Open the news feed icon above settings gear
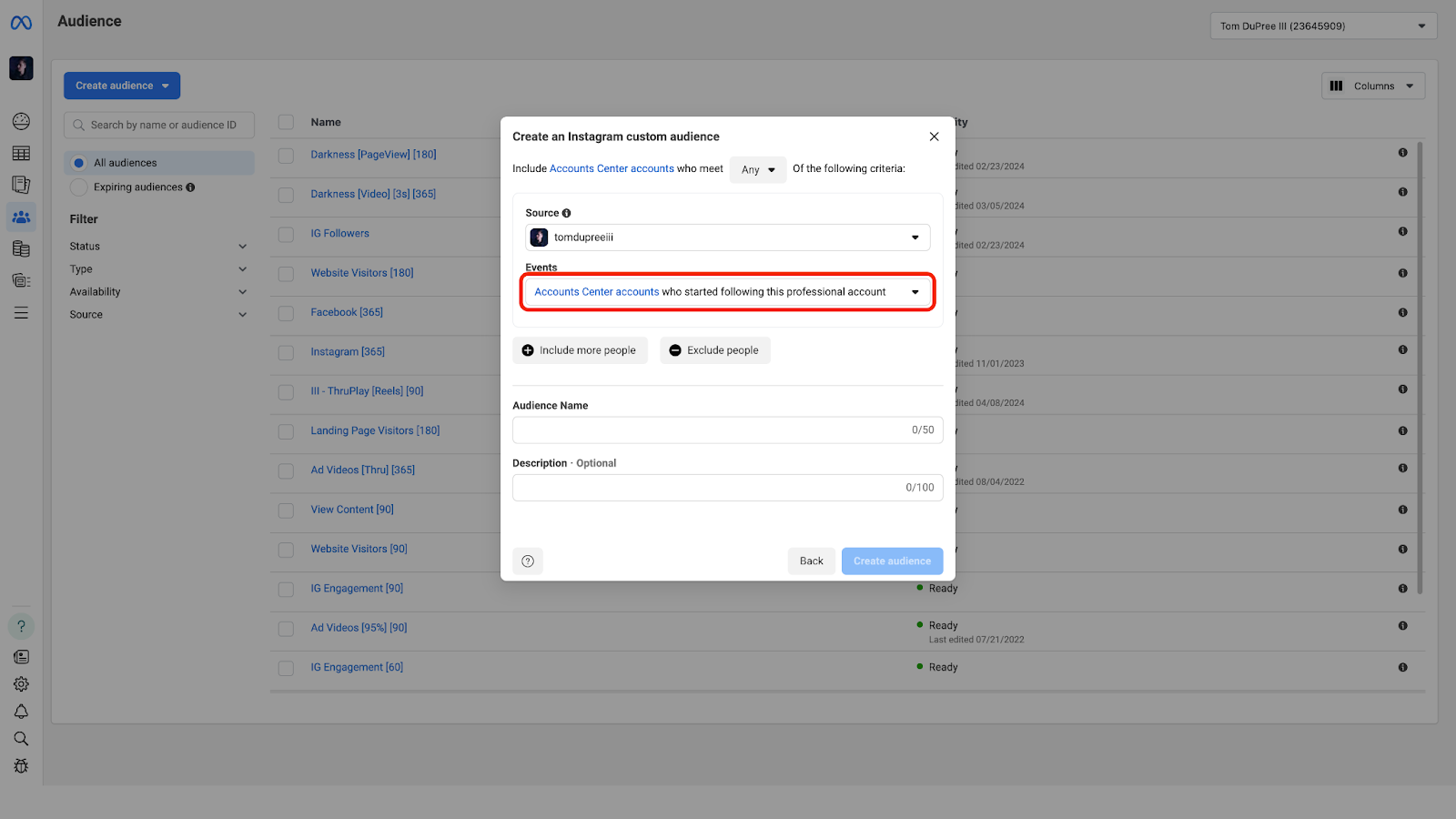This screenshot has width=1456, height=819. click(x=21, y=656)
